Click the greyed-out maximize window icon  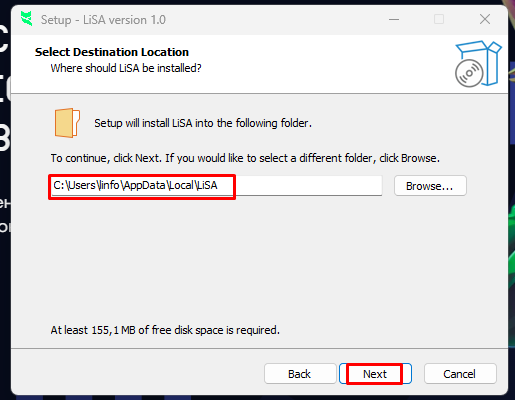coord(439,19)
